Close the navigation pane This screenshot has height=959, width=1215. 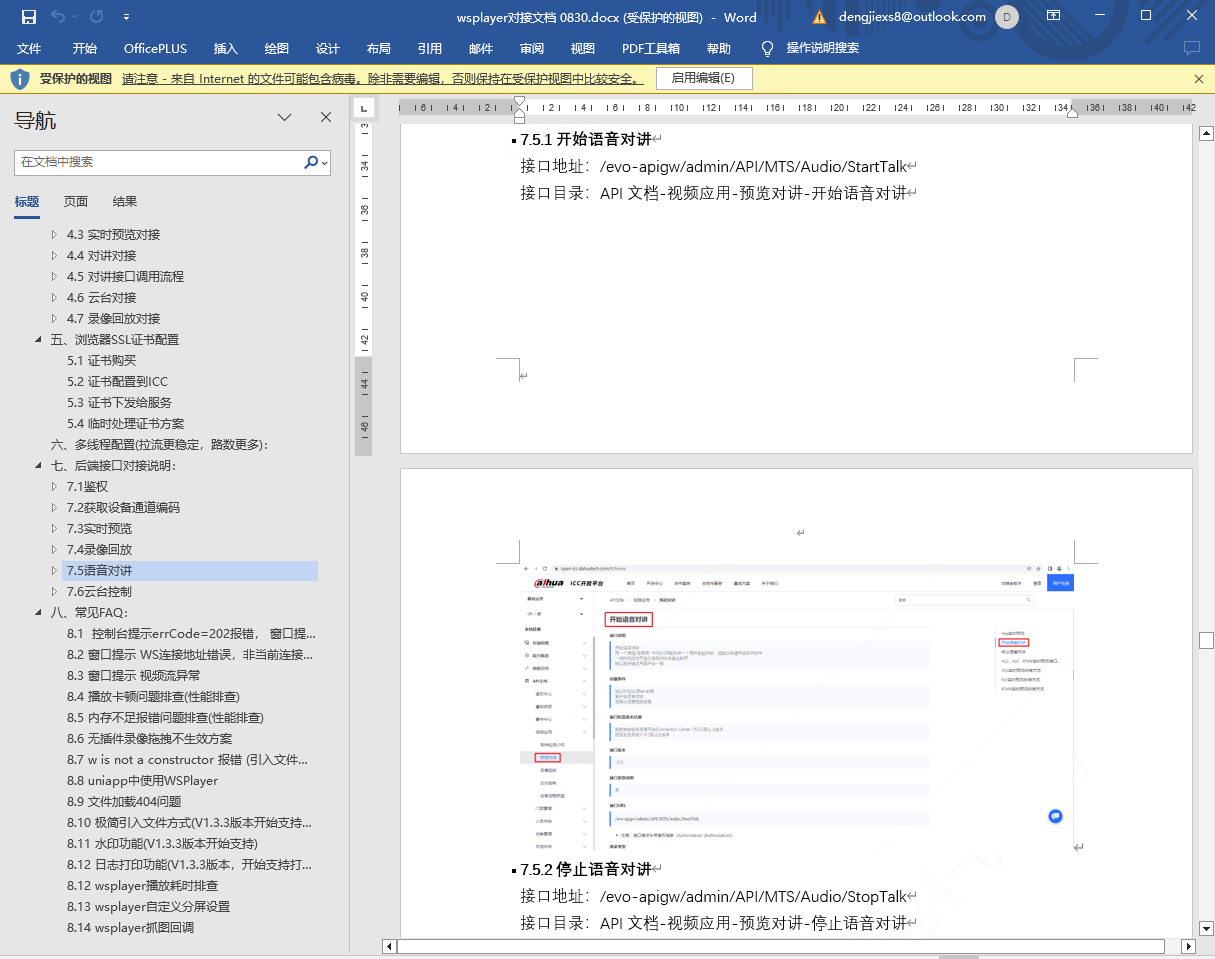click(325, 118)
